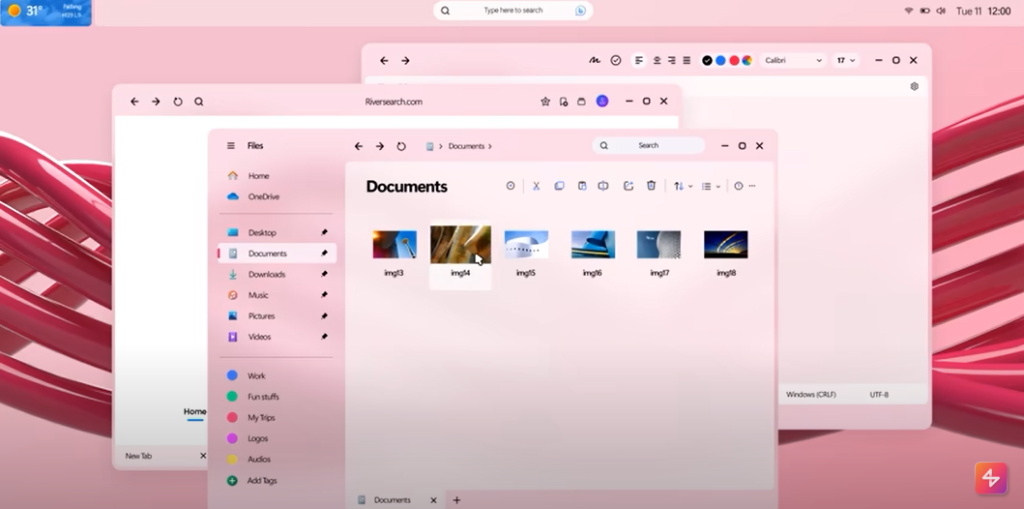Choose the red text color swatch

pyautogui.click(x=734, y=60)
